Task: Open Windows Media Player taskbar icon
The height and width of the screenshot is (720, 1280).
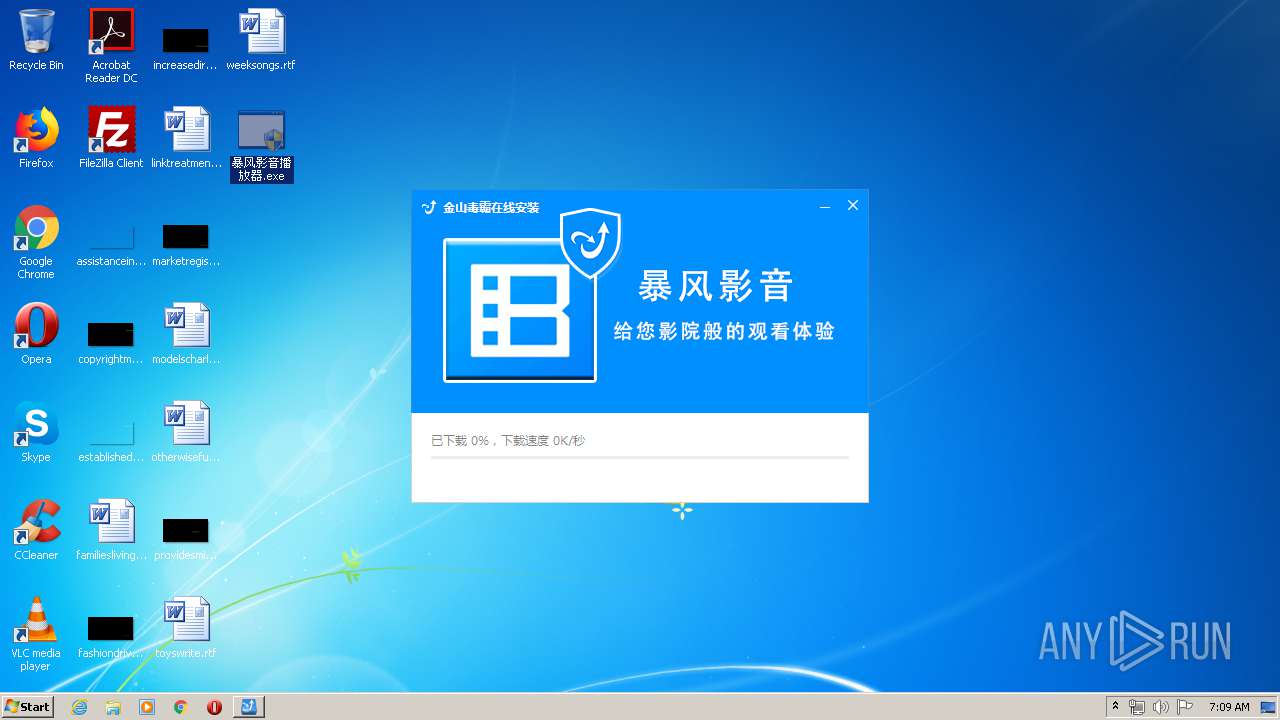Action: tap(147, 707)
